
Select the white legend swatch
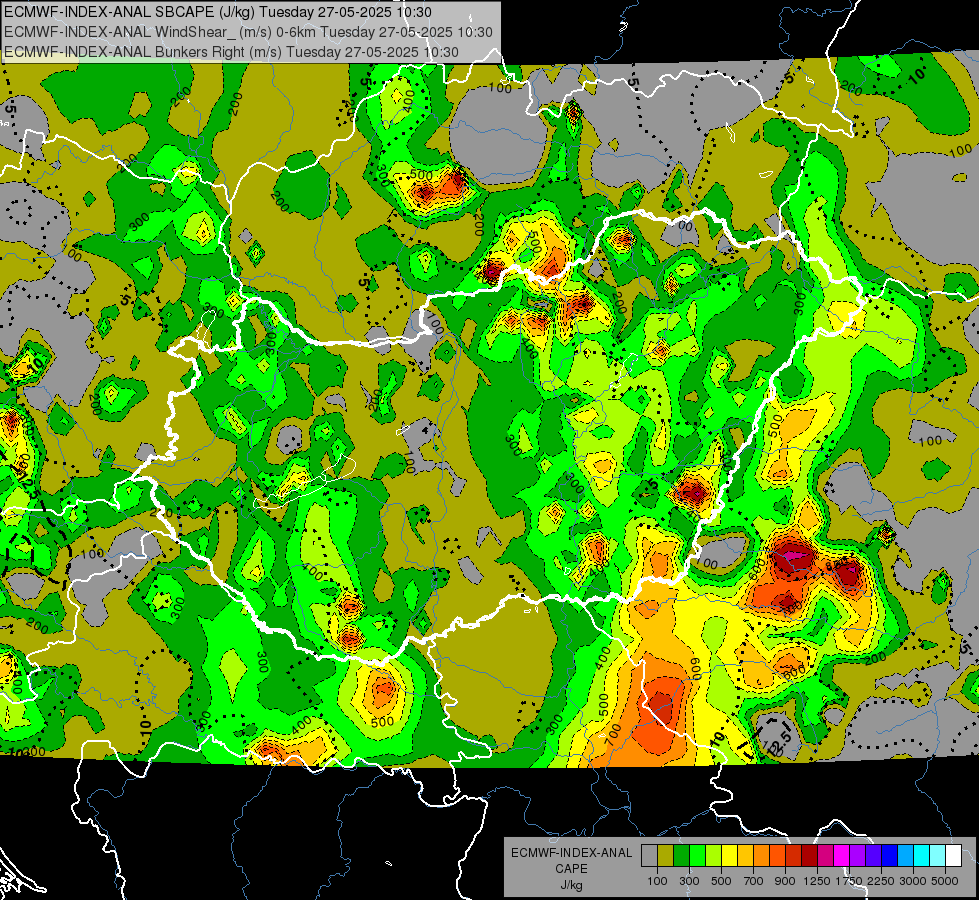[x=955, y=855]
